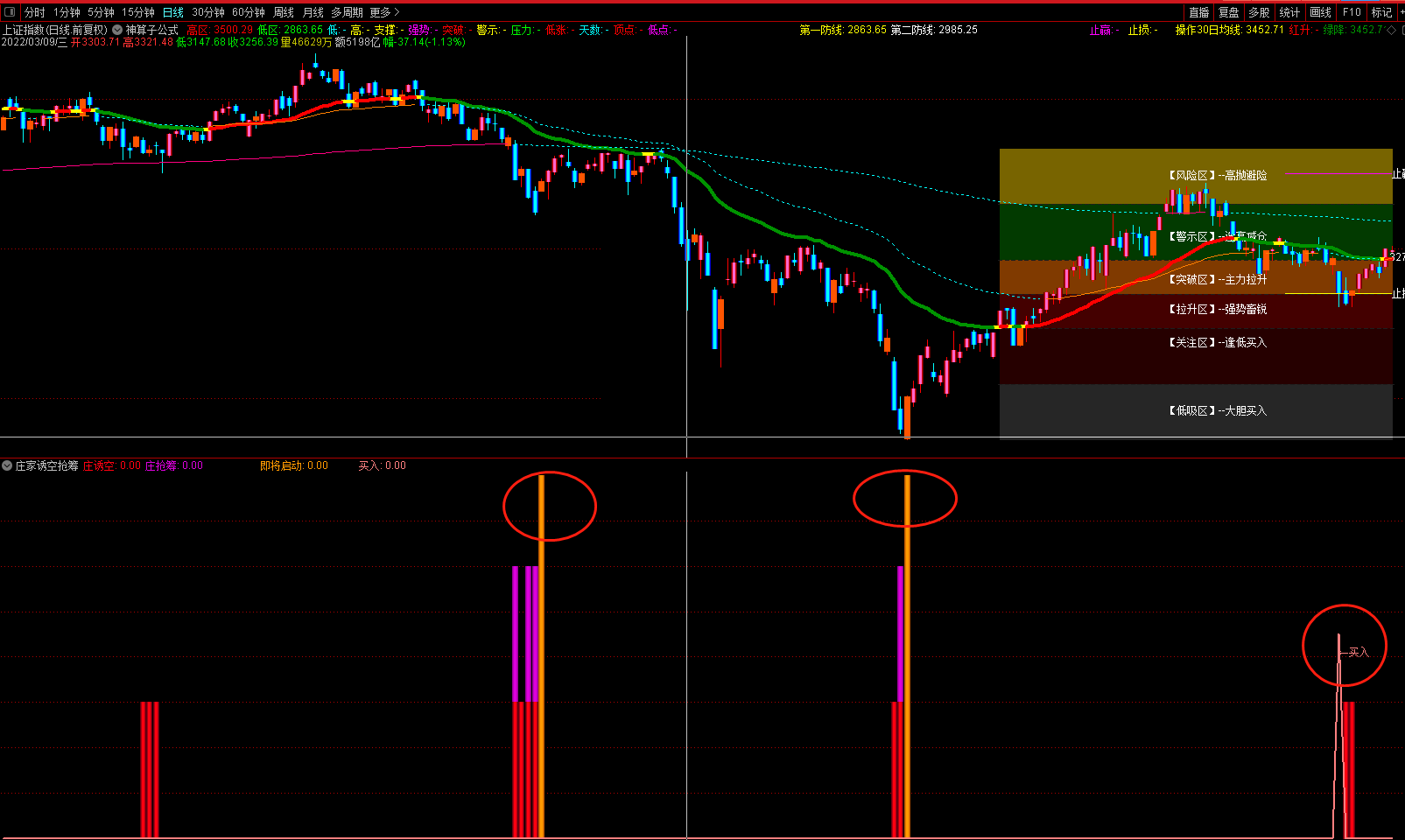
Task: Switch to 周线 weekly tab
Action: coord(284,12)
